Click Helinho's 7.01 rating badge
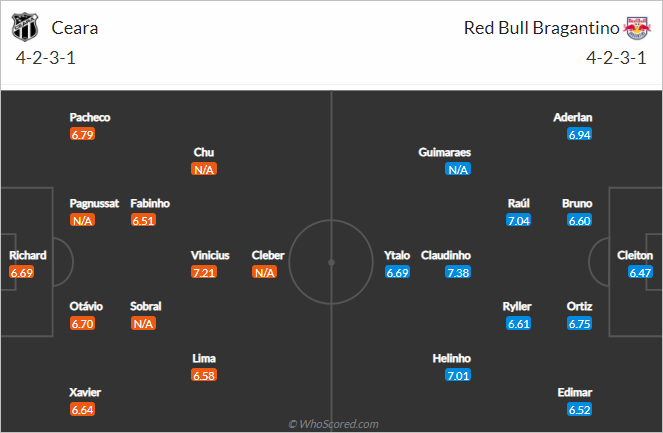The image size is (663, 433). tap(458, 375)
